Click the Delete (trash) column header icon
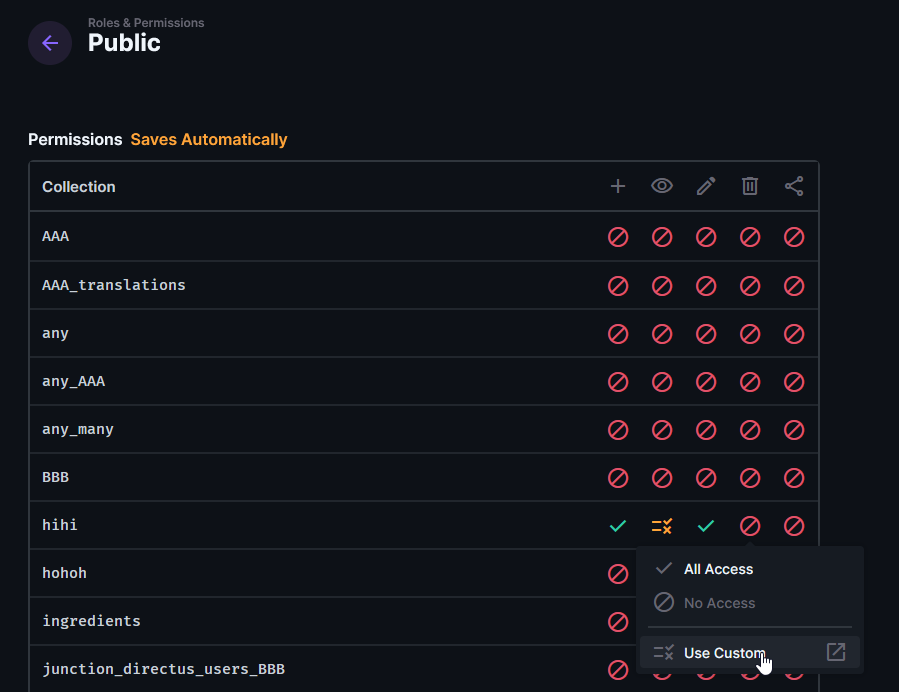Viewport: 899px width, 692px height. (750, 186)
